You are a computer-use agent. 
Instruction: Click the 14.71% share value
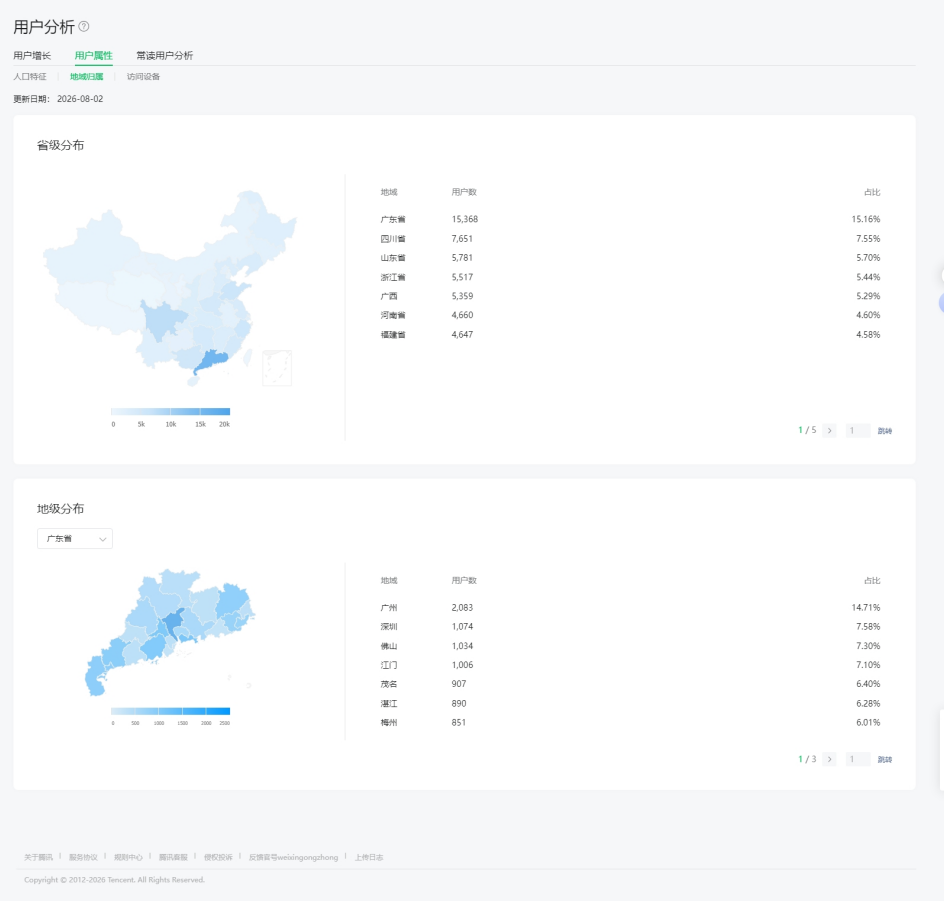point(866,607)
